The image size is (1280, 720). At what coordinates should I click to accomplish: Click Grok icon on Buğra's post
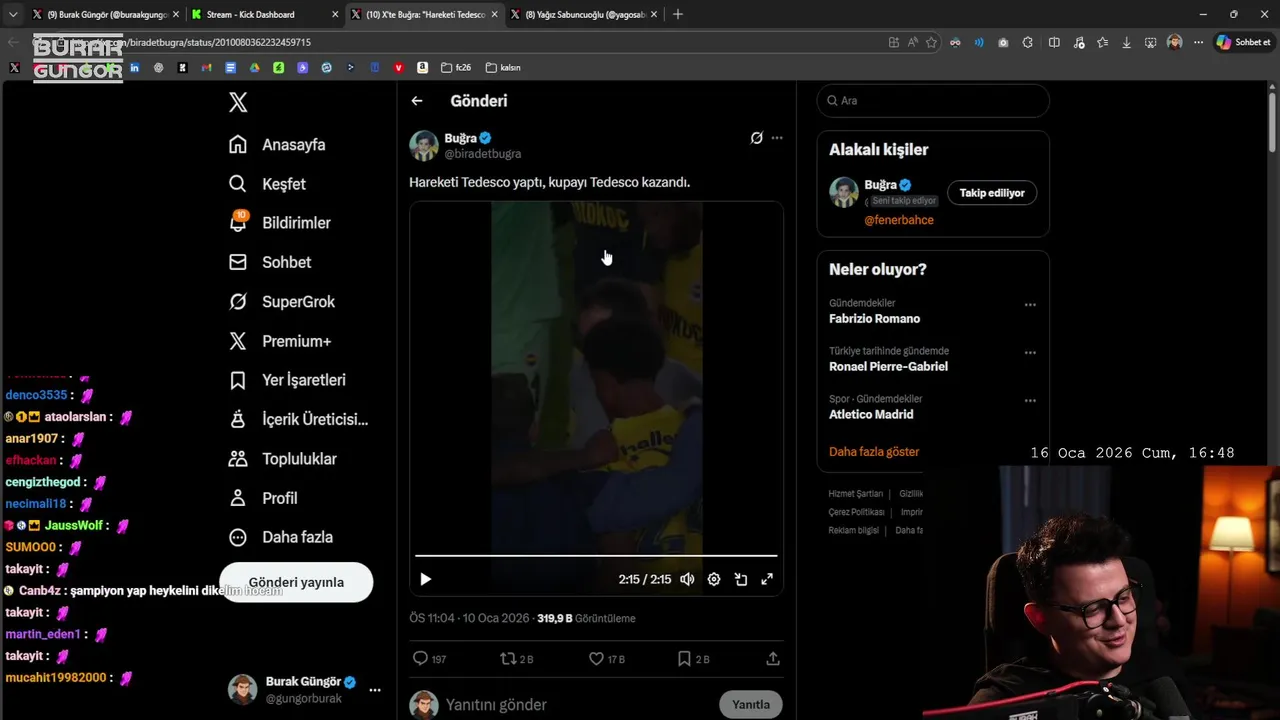coord(757,138)
